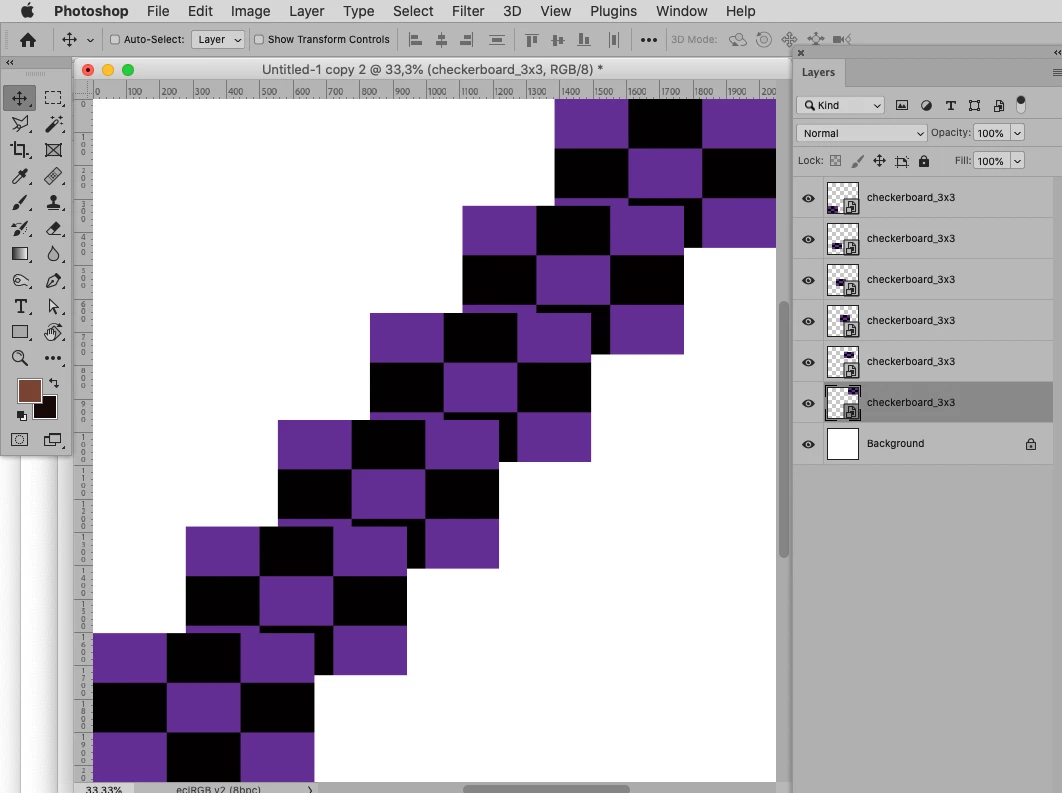
Task: Go to Photoshop Home screen
Action: tap(28, 40)
